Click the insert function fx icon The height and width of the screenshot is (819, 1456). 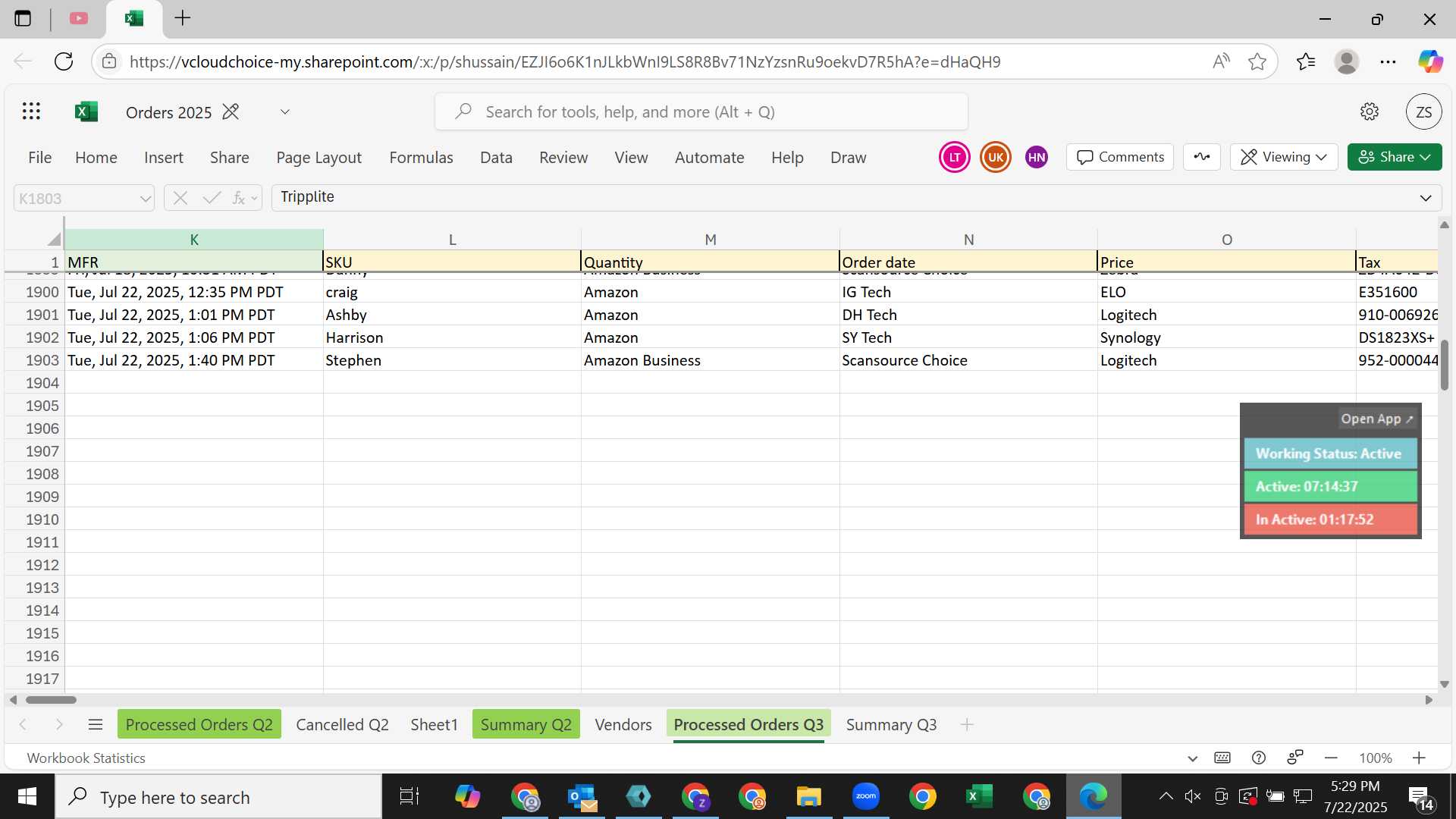tap(239, 199)
